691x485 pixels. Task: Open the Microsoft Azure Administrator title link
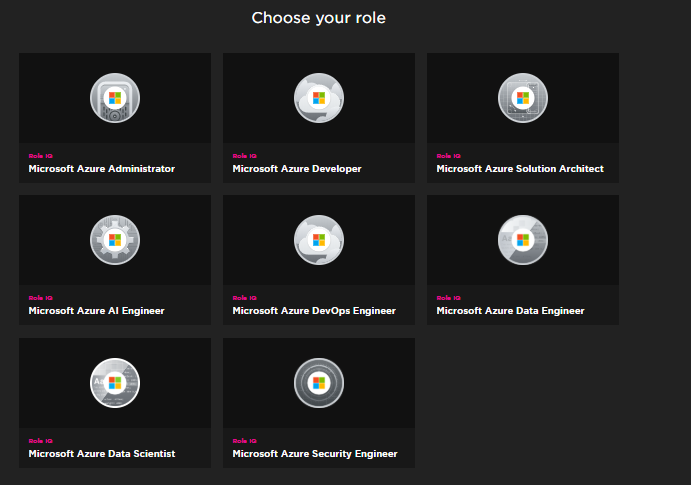click(101, 169)
